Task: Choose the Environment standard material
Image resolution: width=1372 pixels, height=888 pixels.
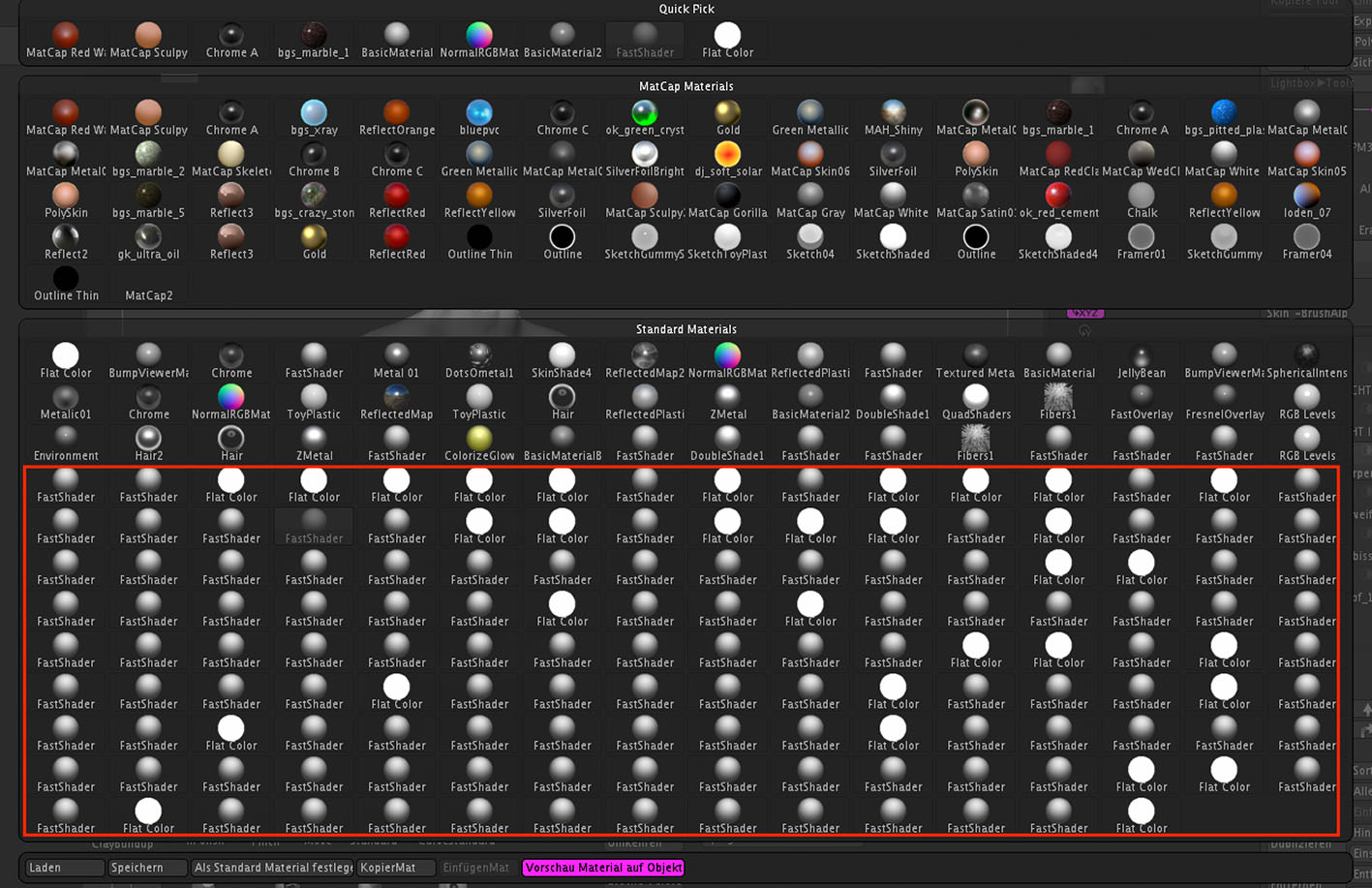Action: (x=66, y=441)
